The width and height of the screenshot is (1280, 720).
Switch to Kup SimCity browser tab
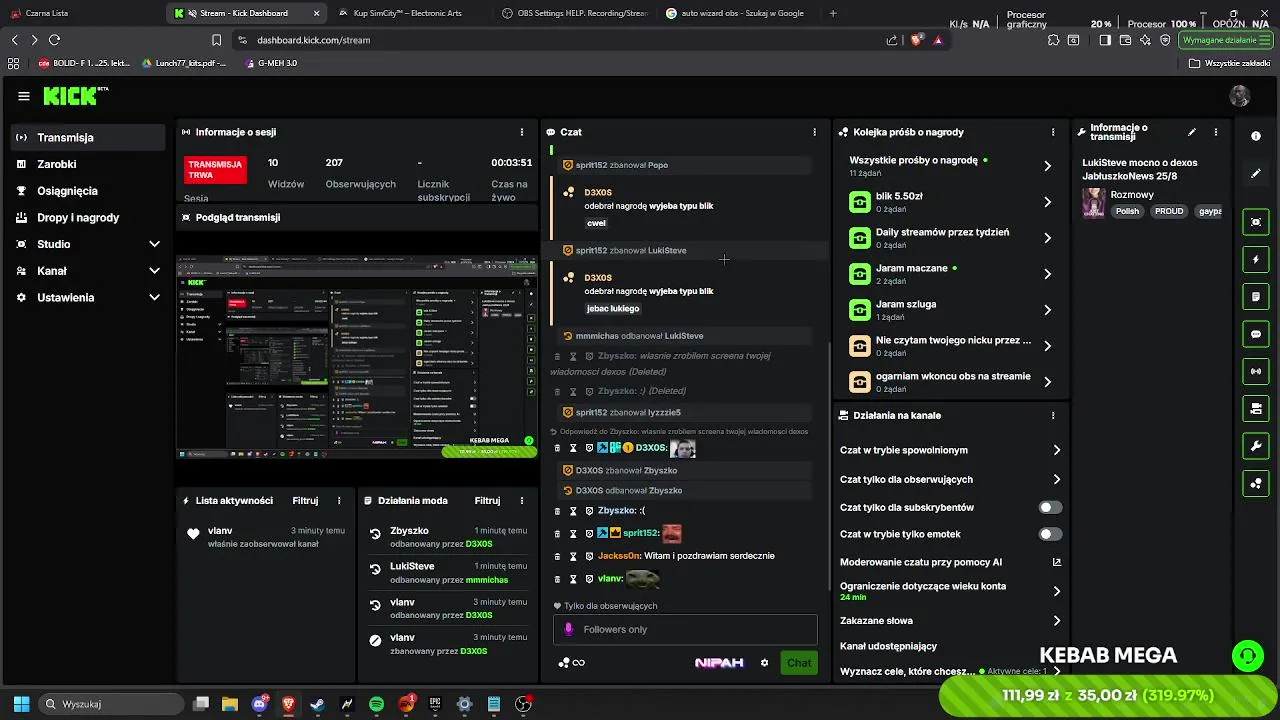[x=407, y=13]
